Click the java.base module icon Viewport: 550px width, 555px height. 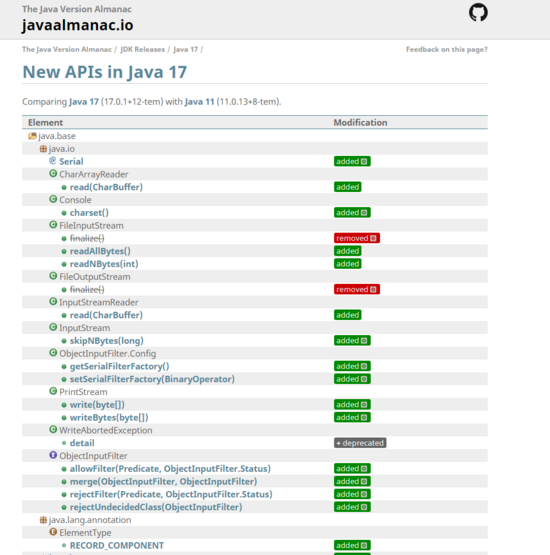pos(32,136)
